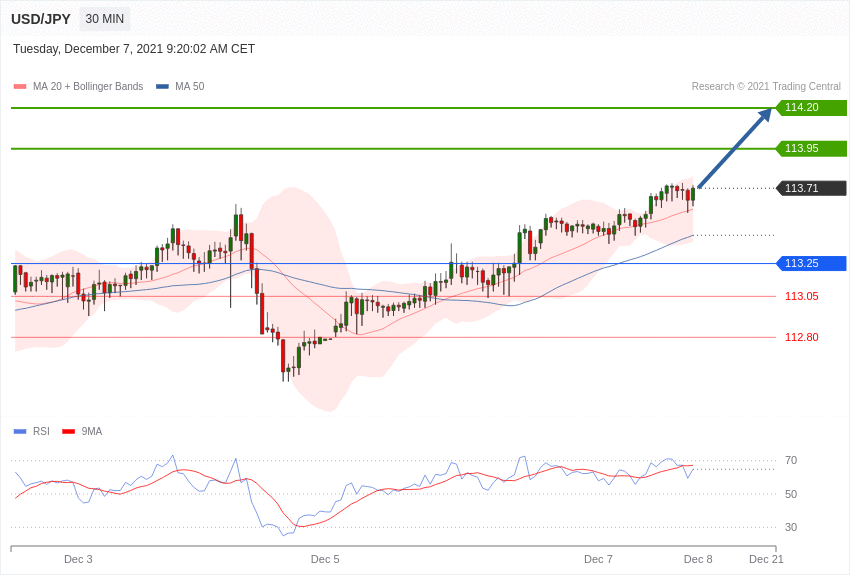Image resolution: width=850 pixels, height=576 pixels.
Task: Click the 114.20 green target price tag
Action: click(x=812, y=108)
